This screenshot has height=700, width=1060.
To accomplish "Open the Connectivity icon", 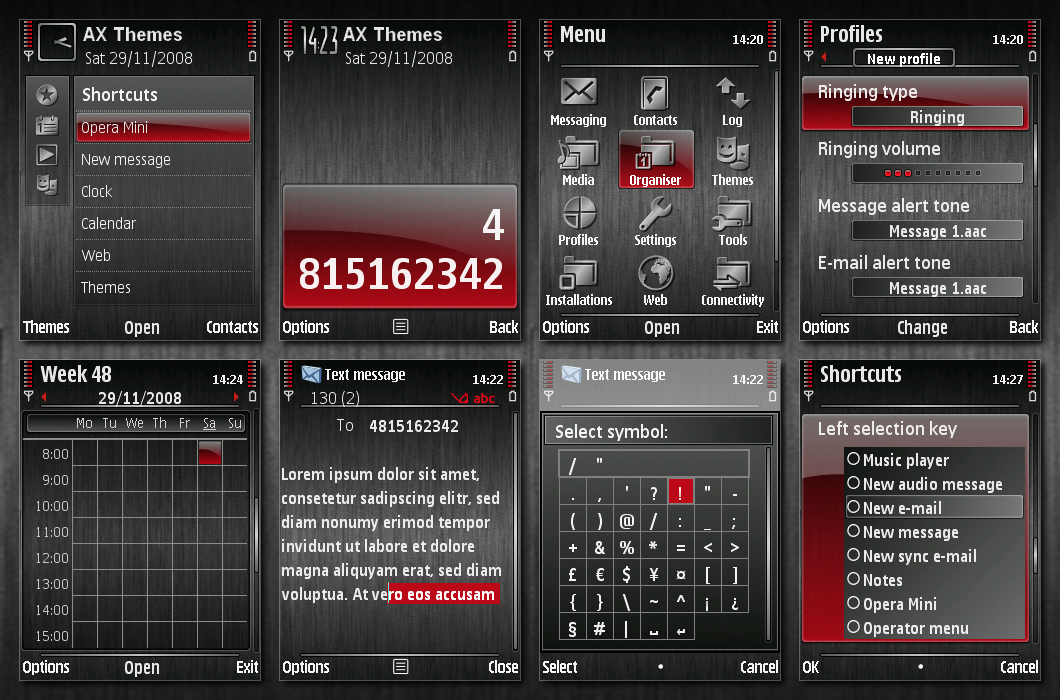I will 732,273.
